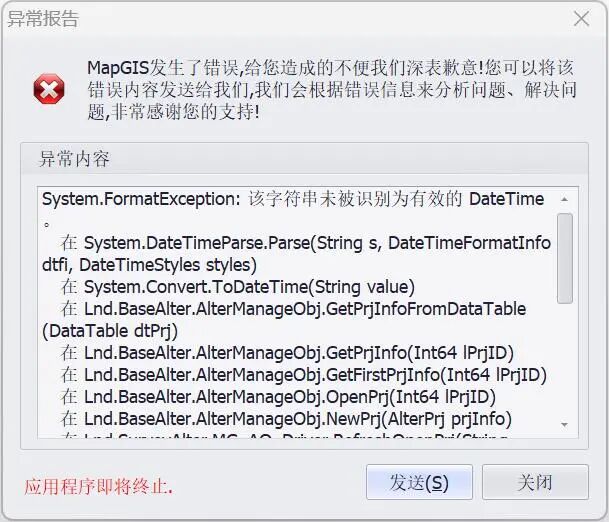Image resolution: width=609 pixels, height=522 pixels.
Task: Click the NewPrj(AlterPrj prjInfo) stack line
Action: (297, 419)
